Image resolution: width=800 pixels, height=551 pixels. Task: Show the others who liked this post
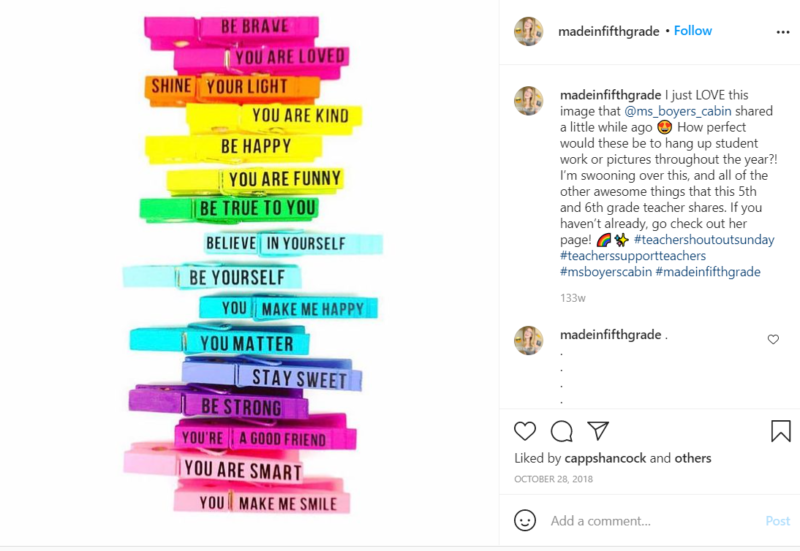[x=693, y=459]
